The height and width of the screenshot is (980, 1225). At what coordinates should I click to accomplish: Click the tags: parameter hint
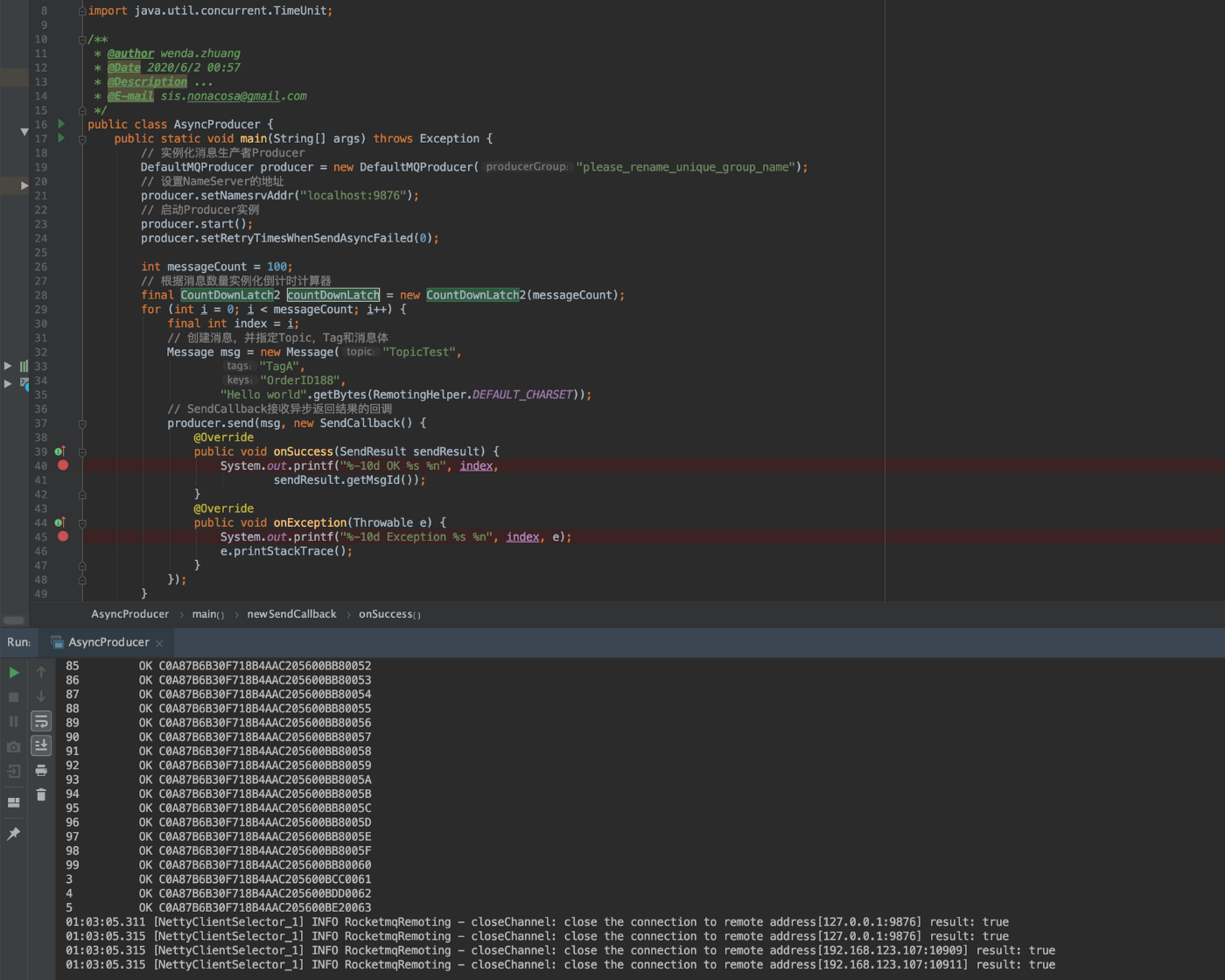click(x=239, y=366)
